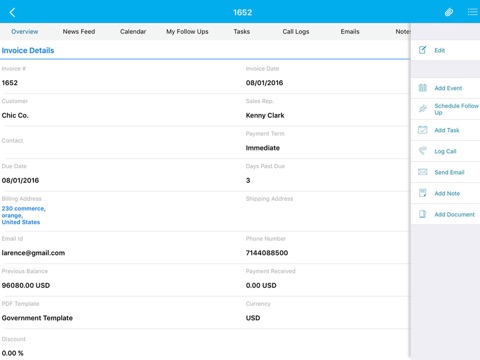Click the Contact field label
Screen dimensions: 480x360
(12, 141)
